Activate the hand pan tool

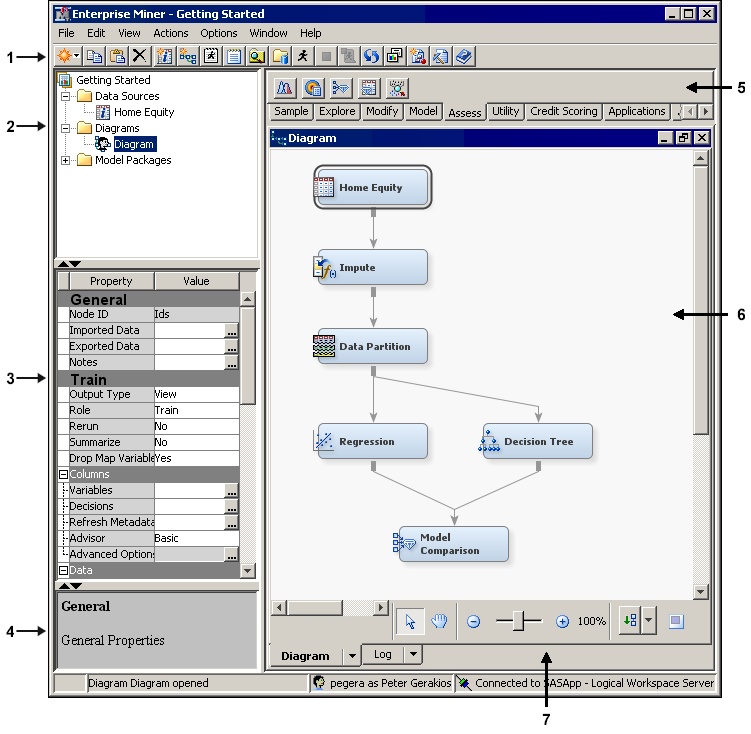pyautogui.click(x=439, y=621)
